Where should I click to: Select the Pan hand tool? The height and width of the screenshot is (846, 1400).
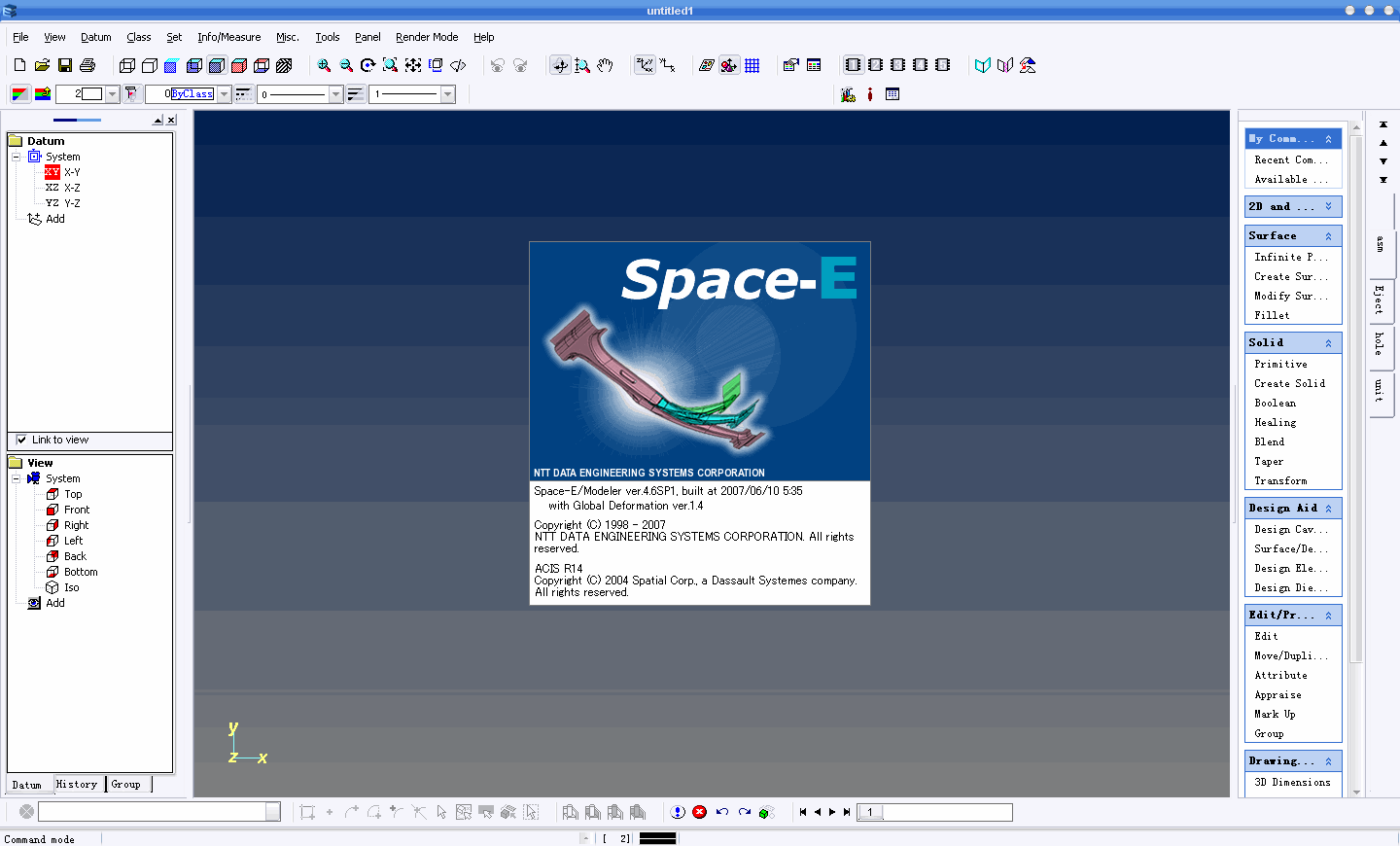pos(605,65)
